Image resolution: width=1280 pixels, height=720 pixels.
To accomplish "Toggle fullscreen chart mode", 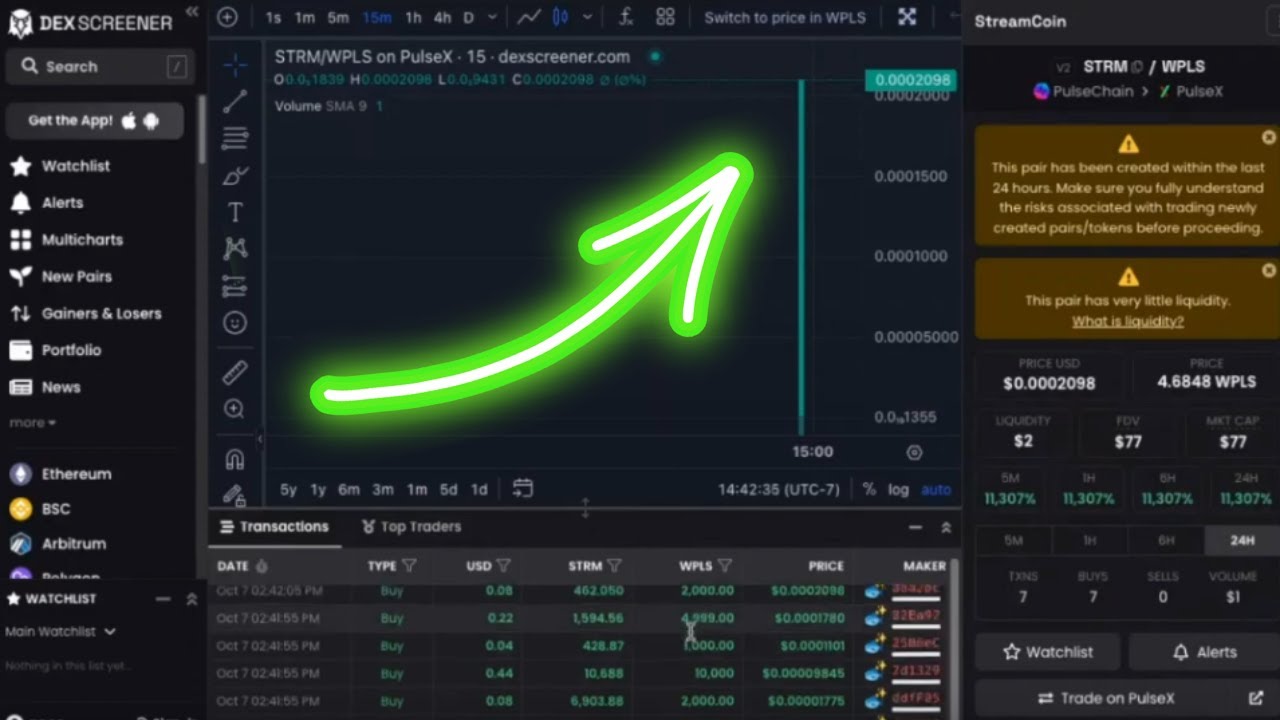I will (907, 17).
